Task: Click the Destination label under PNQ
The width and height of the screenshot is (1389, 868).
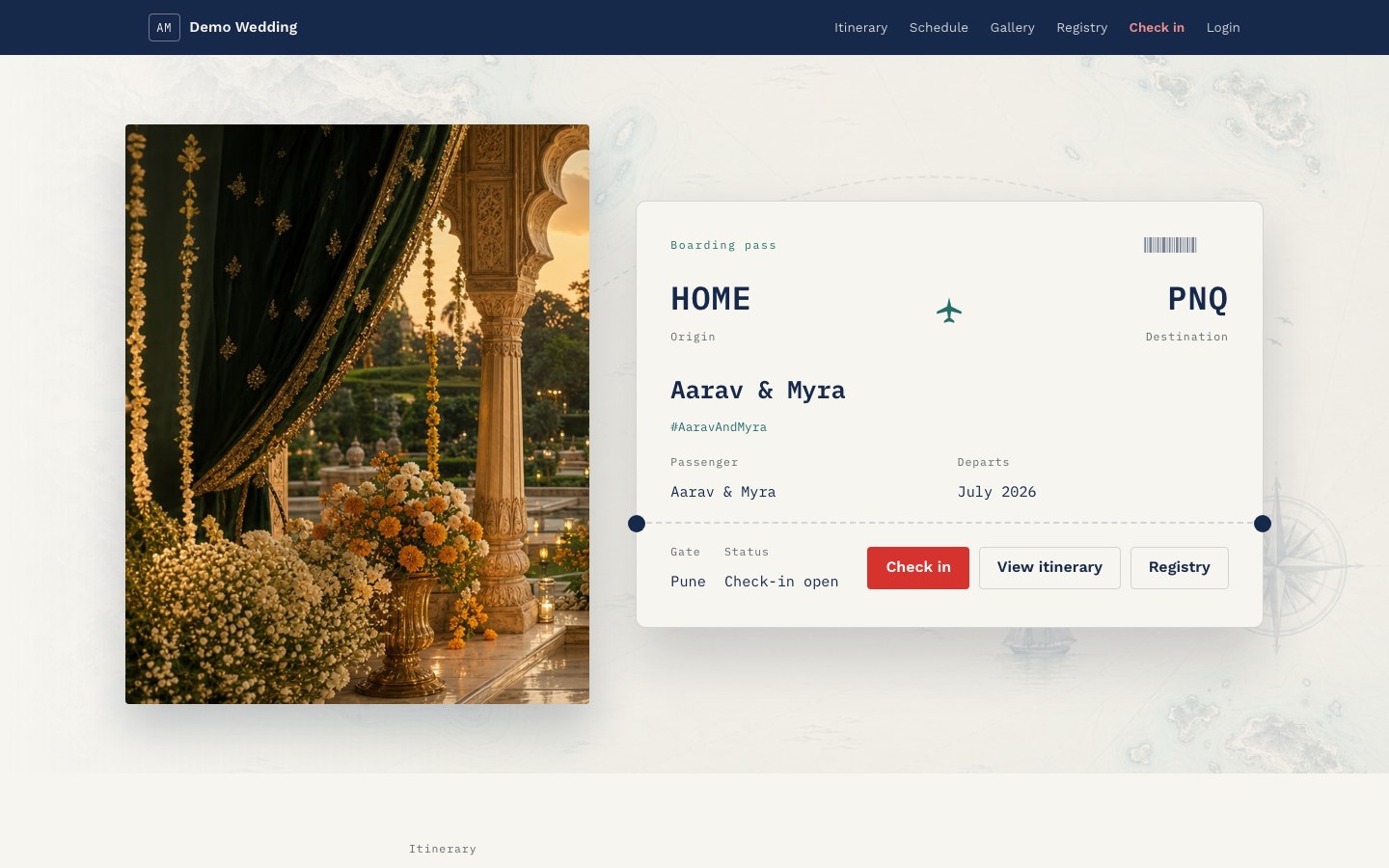Action: click(1186, 337)
